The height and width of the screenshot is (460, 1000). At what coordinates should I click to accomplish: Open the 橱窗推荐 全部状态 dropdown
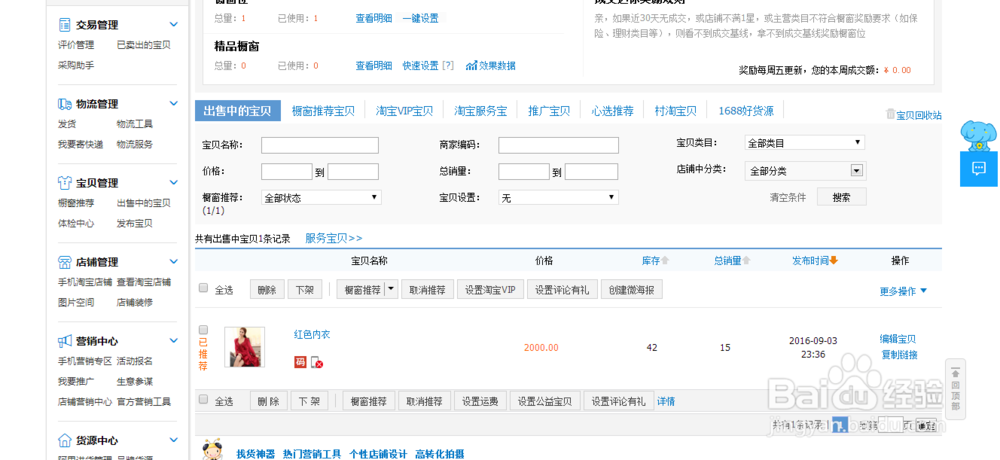(321, 198)
